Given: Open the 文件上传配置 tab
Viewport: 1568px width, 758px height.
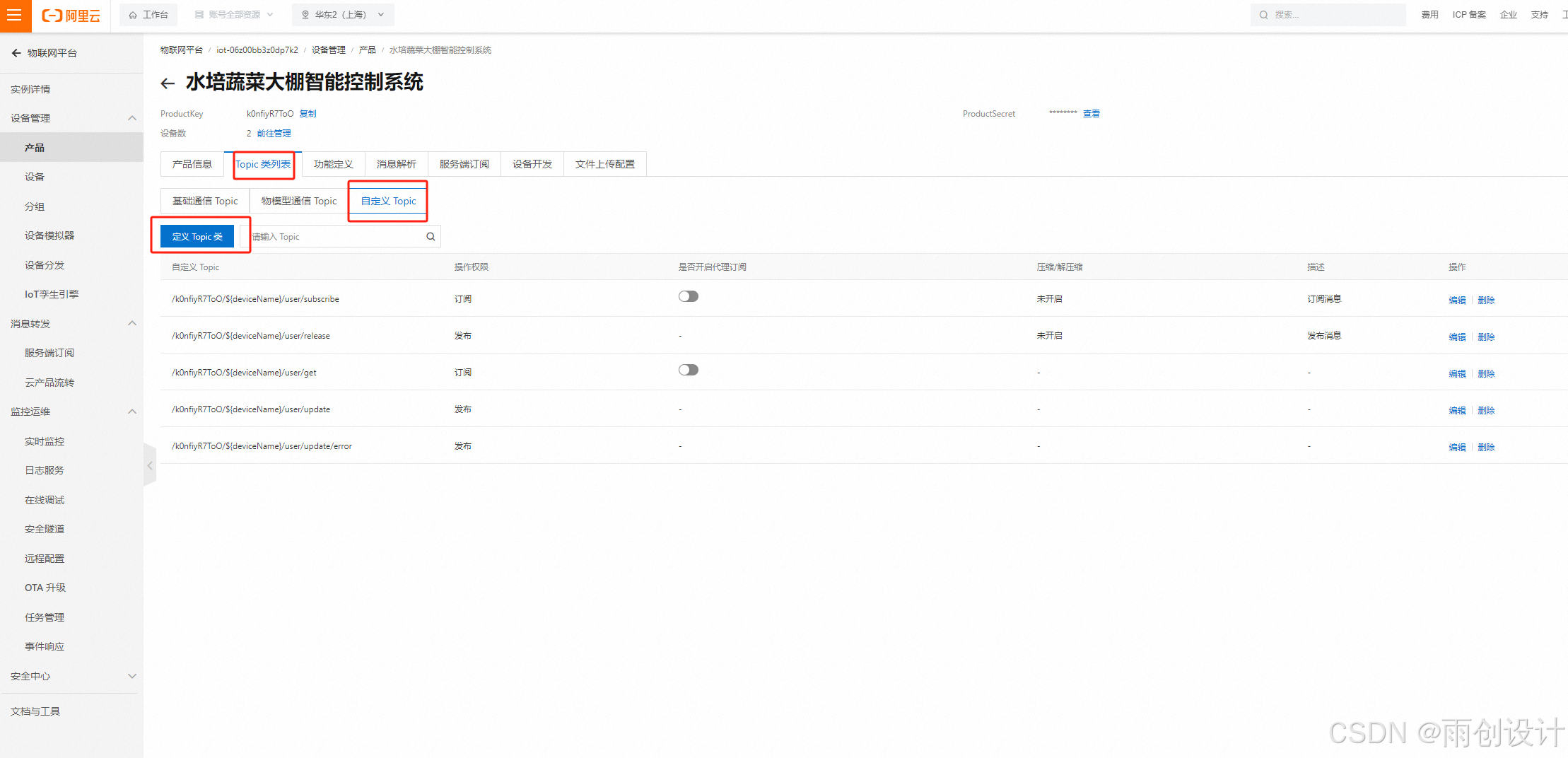Looking at the screenshot, I should [605, 164].
